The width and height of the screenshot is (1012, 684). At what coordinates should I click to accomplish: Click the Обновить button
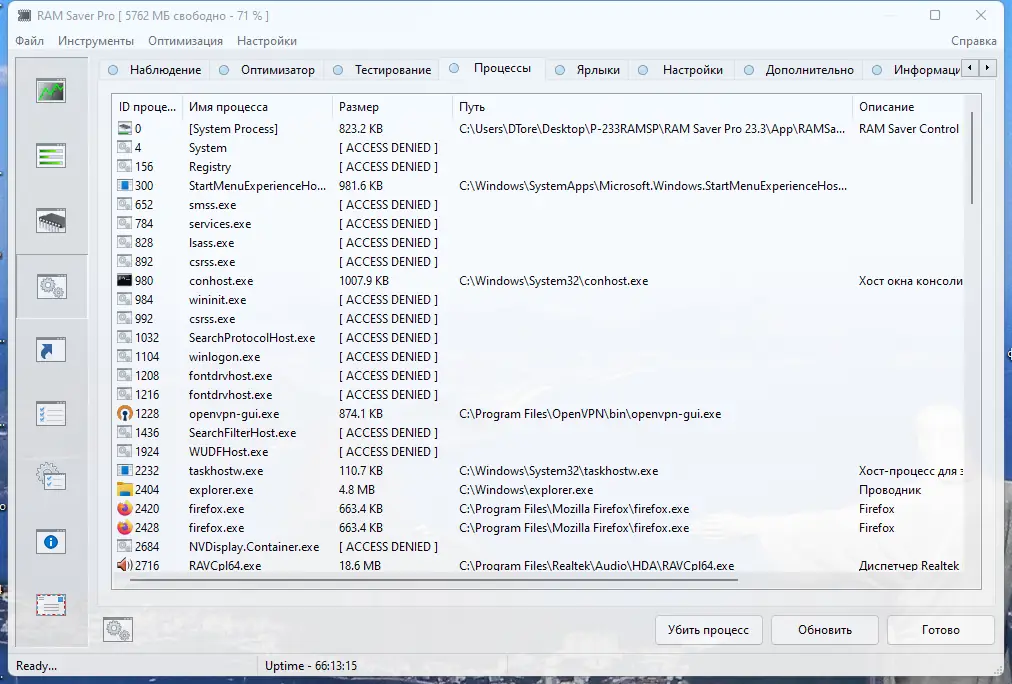(x=825, y=630)
